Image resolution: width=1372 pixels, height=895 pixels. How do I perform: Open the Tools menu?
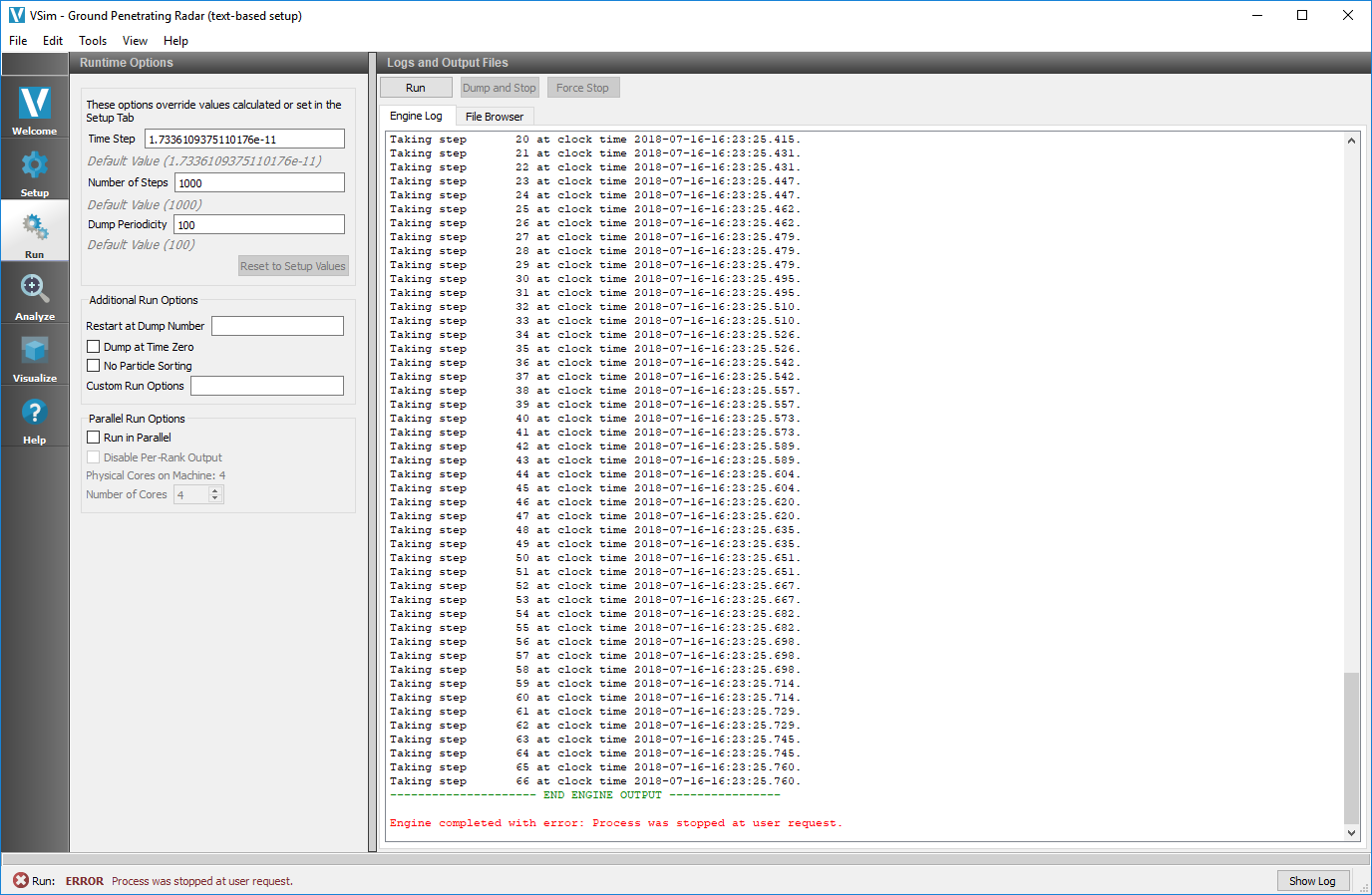pos(93,41)
